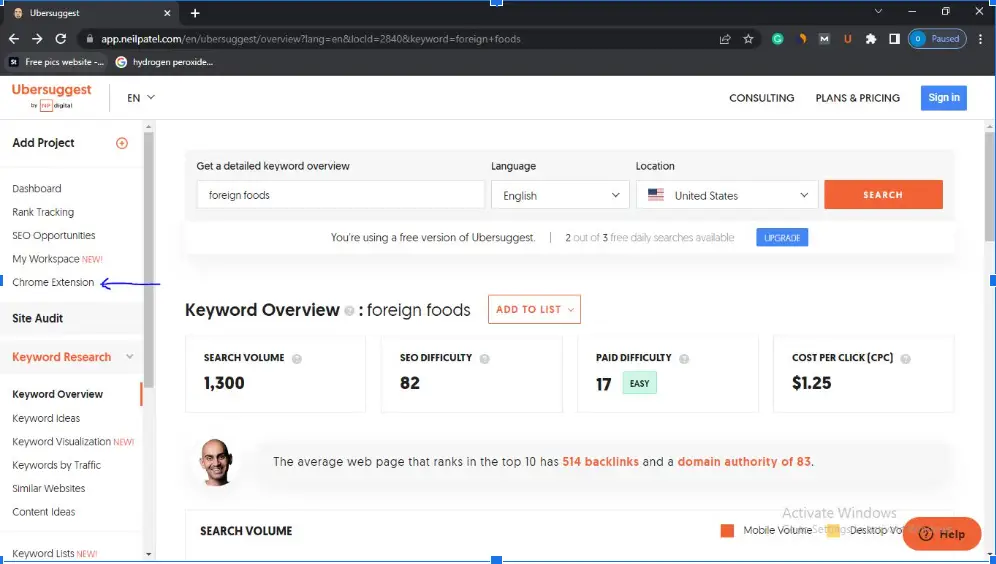
Task: Click the Keyword Overview help icon
Action: point(349,311)
